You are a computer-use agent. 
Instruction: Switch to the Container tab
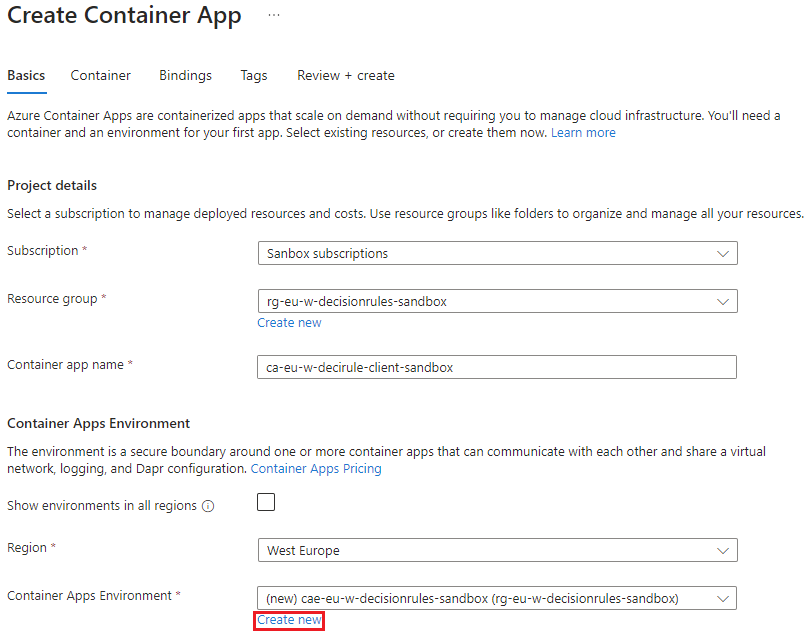coord(100,76)
